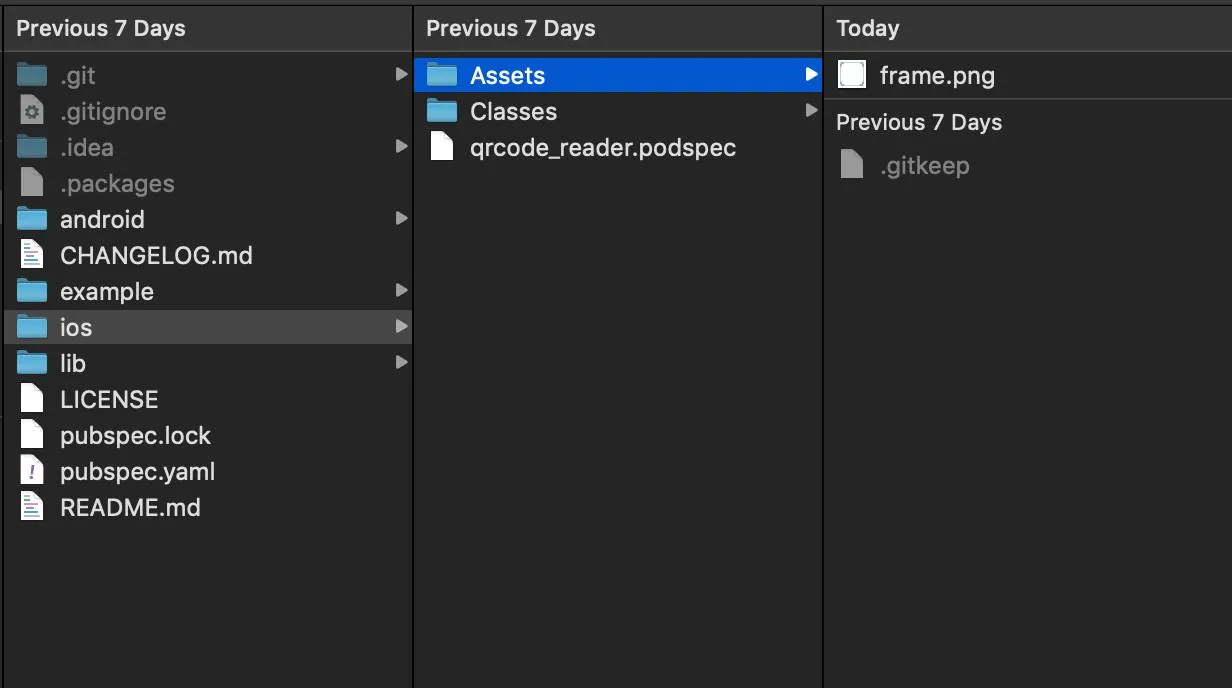This screenshot has width=1232, height=688.
Task: Select the CHANGELOG.md file
Action: coord(155,255)
